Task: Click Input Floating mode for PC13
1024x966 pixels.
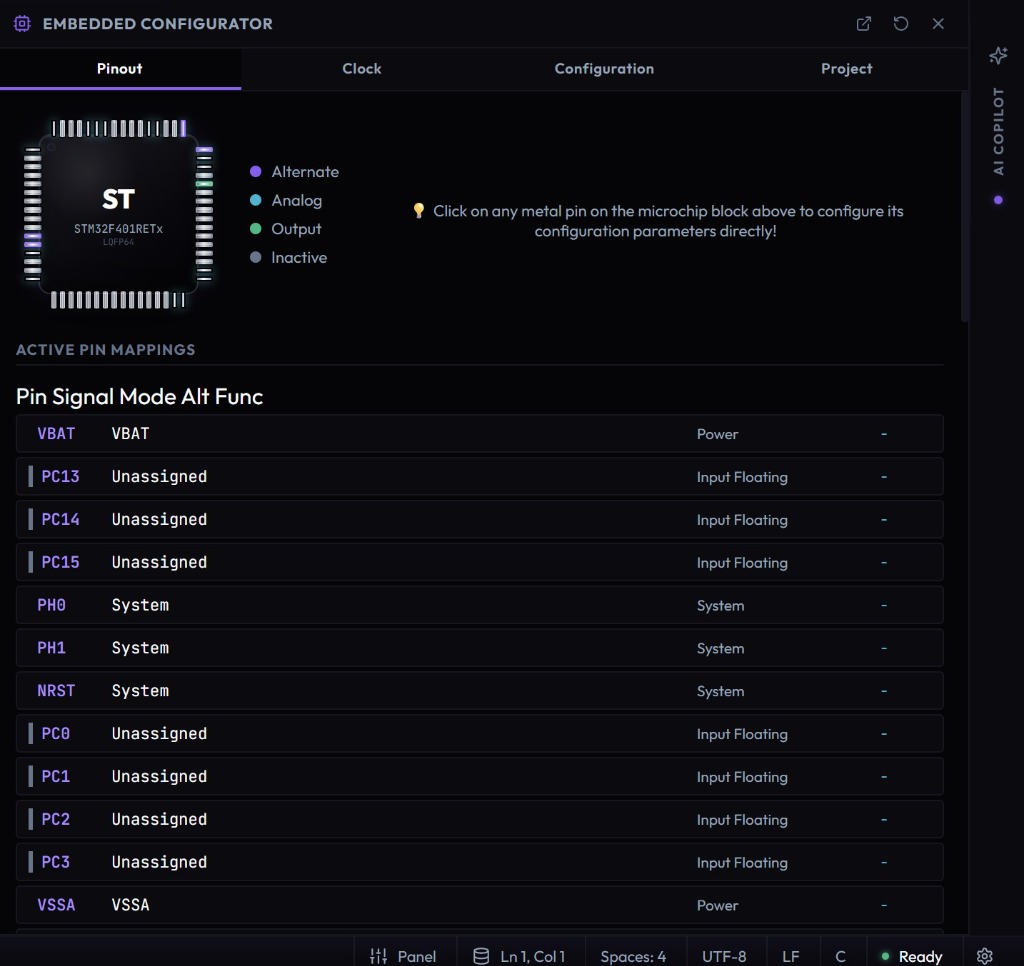Action: [x=742, y=477]
